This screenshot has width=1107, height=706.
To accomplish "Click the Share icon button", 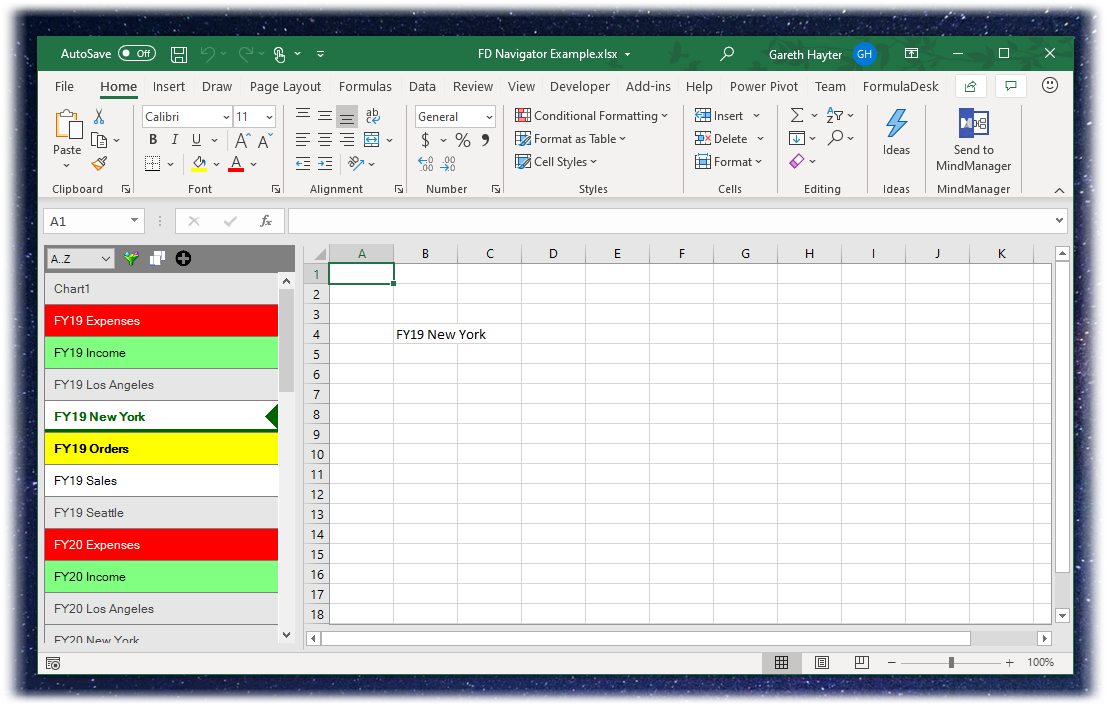I will click(x=971, y=86).
